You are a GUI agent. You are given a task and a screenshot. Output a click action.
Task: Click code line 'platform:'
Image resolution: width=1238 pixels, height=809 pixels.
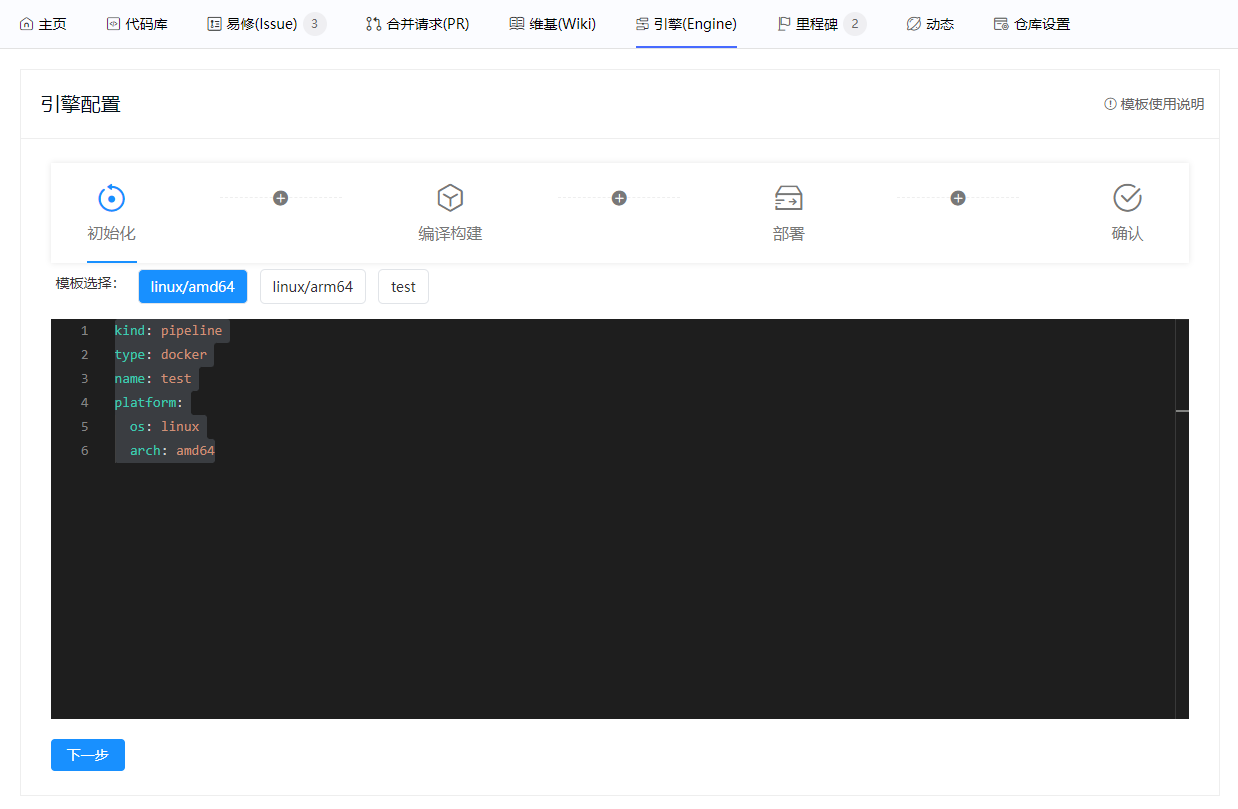149,403
